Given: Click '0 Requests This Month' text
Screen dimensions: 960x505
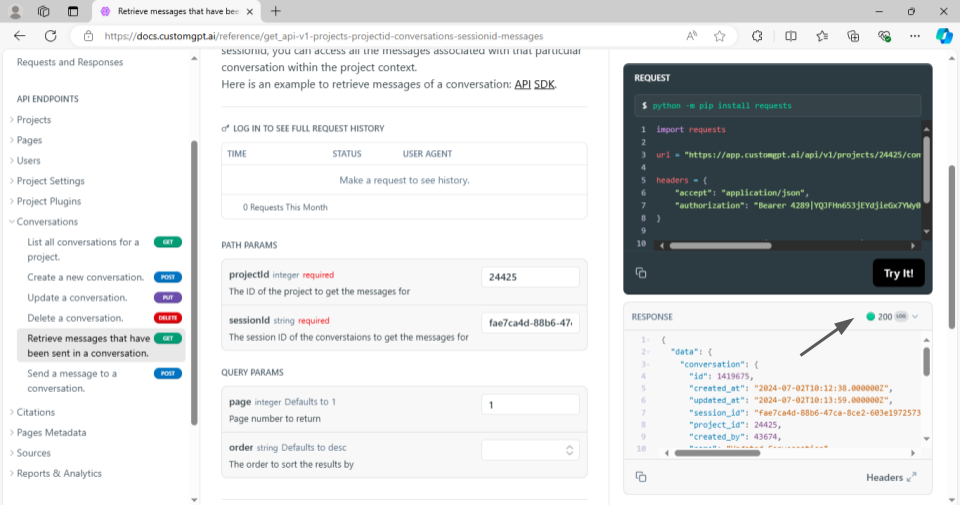Looking at the screenshot, I should (285, 208).
